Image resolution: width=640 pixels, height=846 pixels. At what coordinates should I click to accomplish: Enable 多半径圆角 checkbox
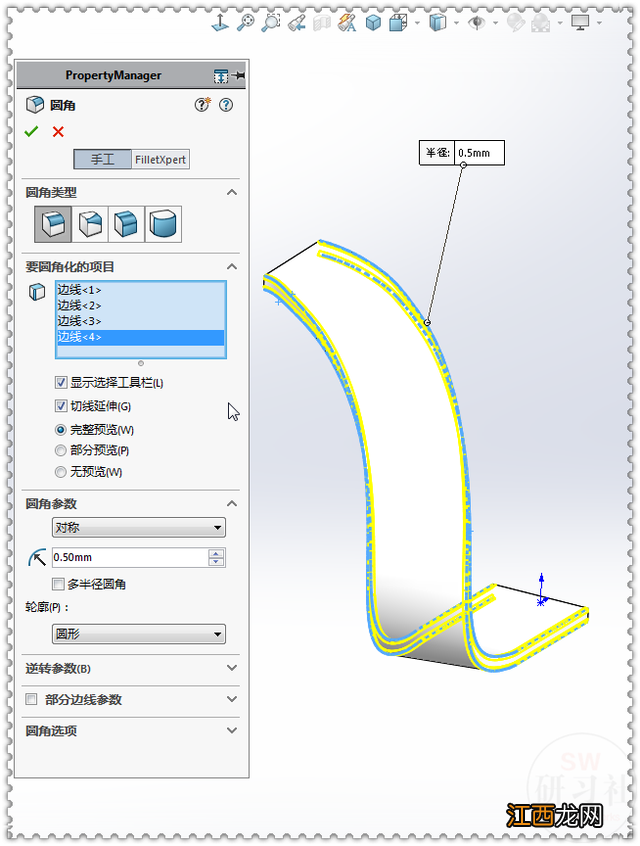tap(58, 584)
